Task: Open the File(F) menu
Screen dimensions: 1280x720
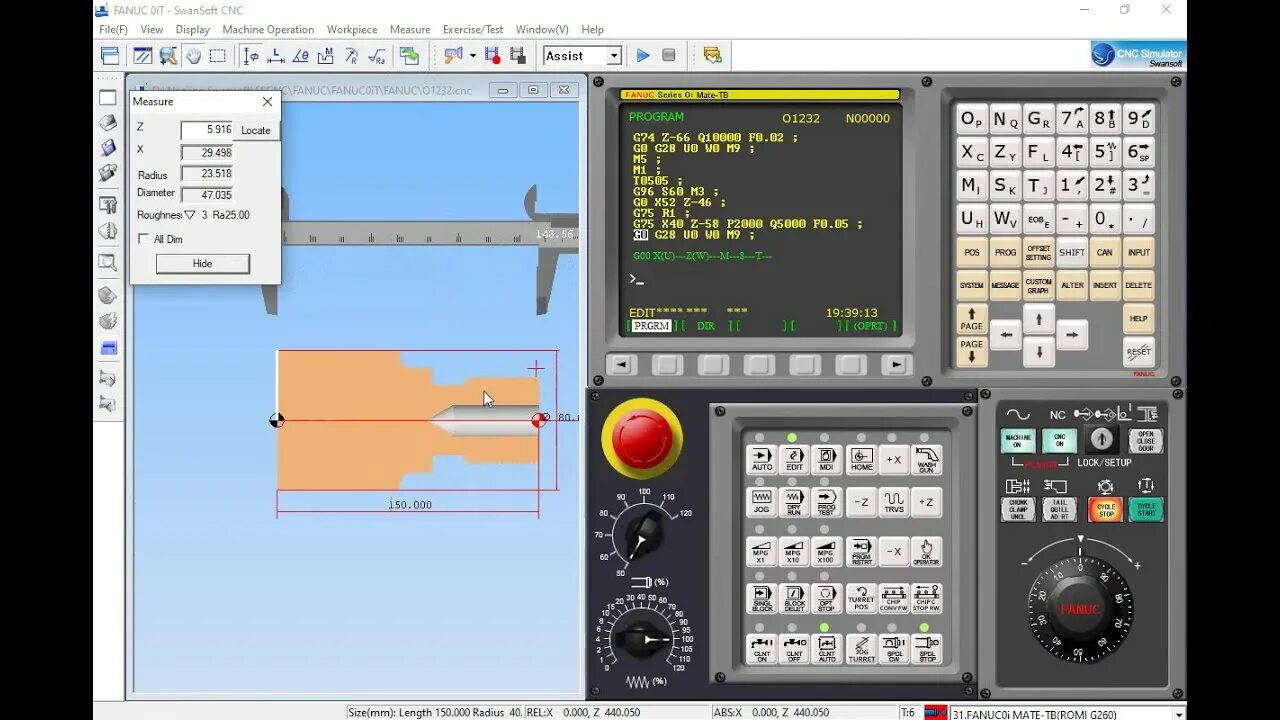Action: [113, 30]
